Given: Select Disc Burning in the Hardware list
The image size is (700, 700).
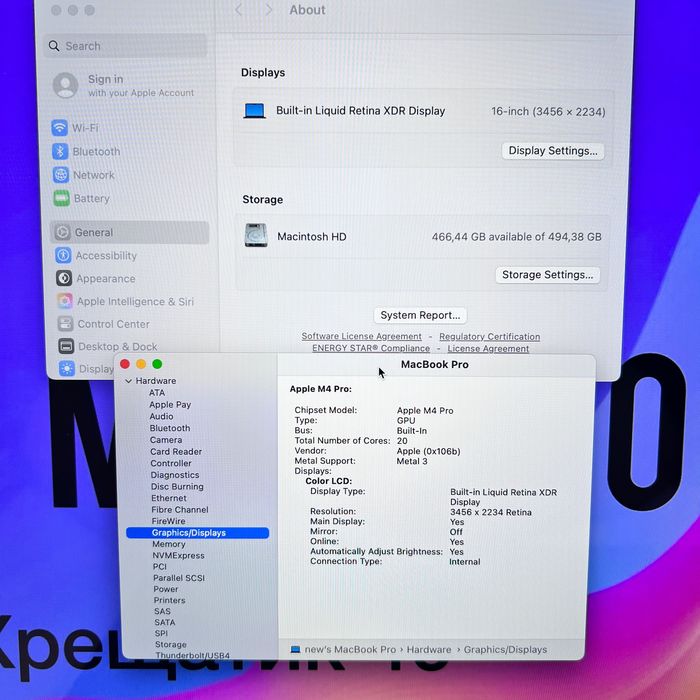Looking at the screenshot, I should pyautogui.click(x=177, y=487).
